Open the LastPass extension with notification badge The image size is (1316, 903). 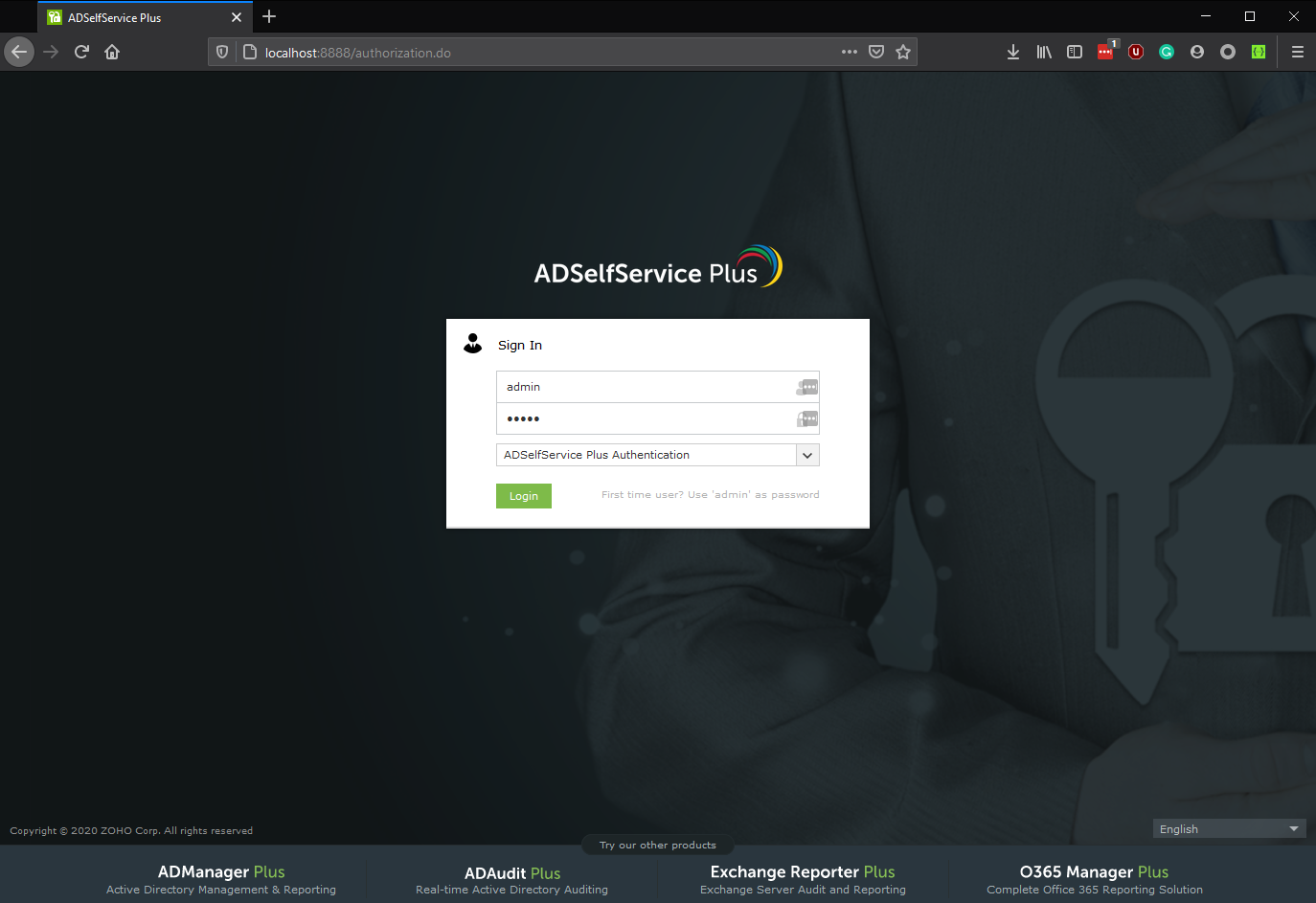[1105, 52]
